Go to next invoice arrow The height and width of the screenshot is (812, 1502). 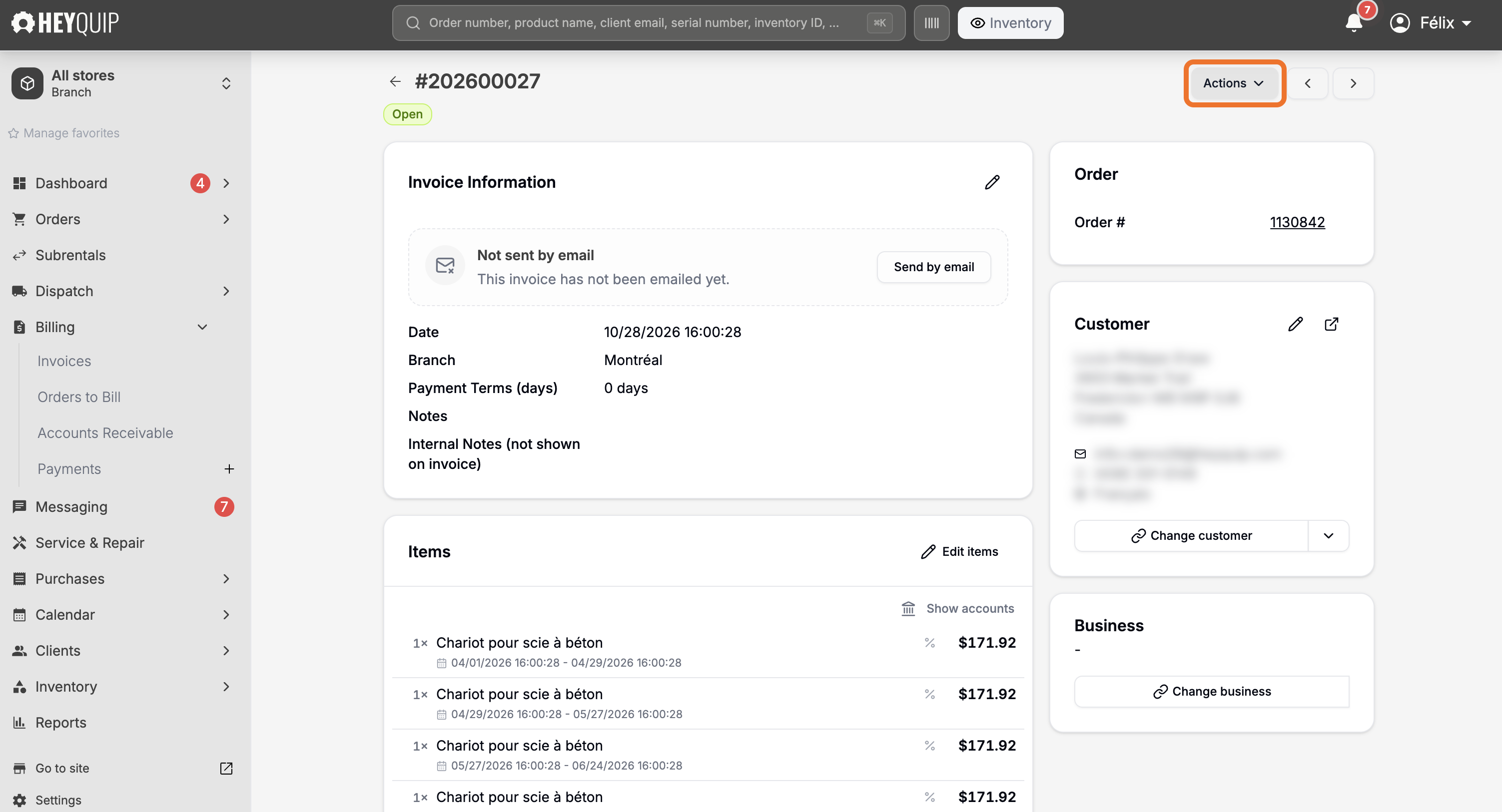click(x=1353, y=83)
